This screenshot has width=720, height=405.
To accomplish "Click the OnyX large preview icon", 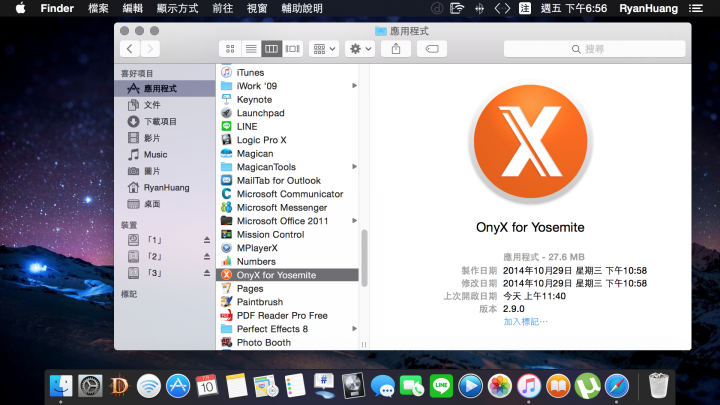I will (x=530, y=142).
